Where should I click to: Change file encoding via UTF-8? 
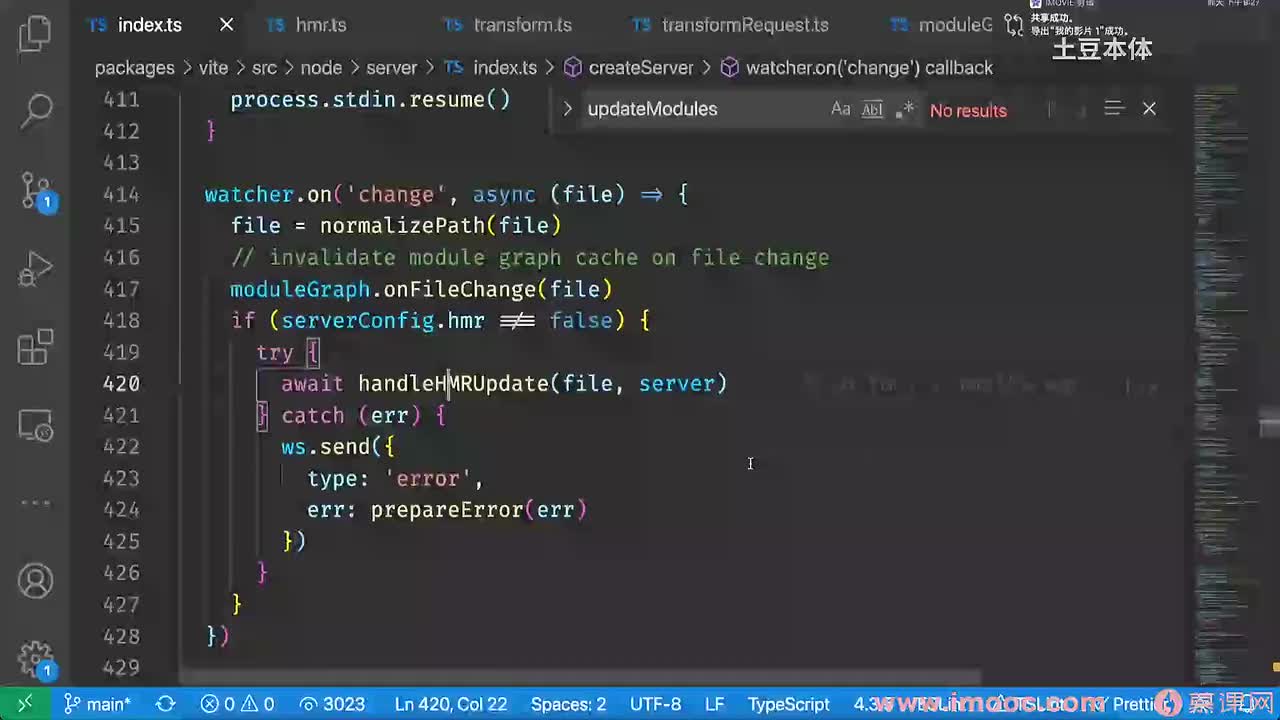655,704
